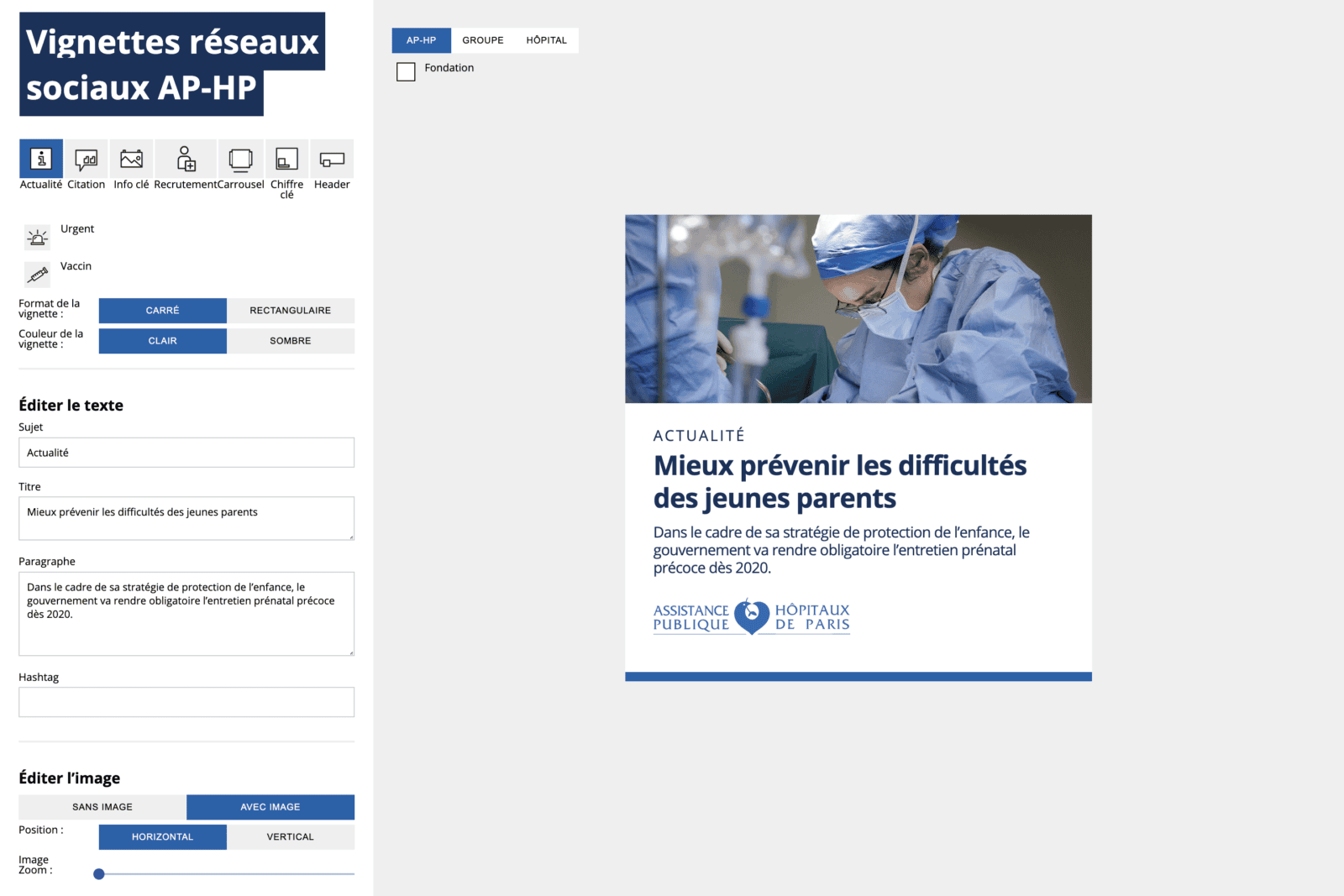Select the Header template icon
This screenshot has height=896, width=1344.
(332, 159)
